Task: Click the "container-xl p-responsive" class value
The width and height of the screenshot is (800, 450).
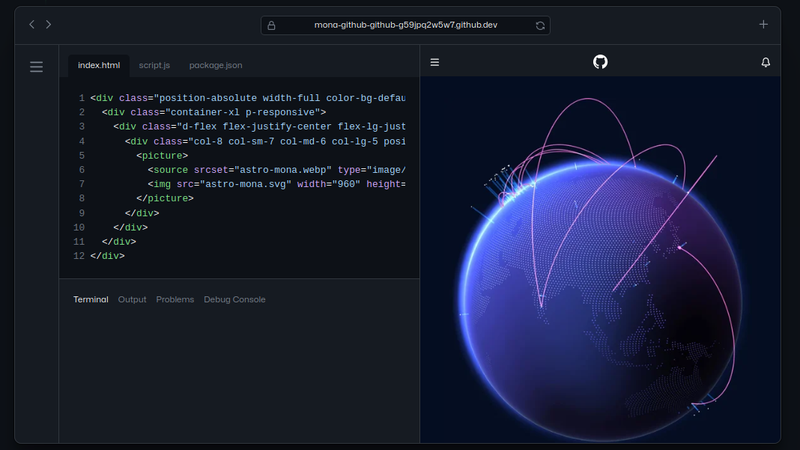Action: [x=243, y=112]
